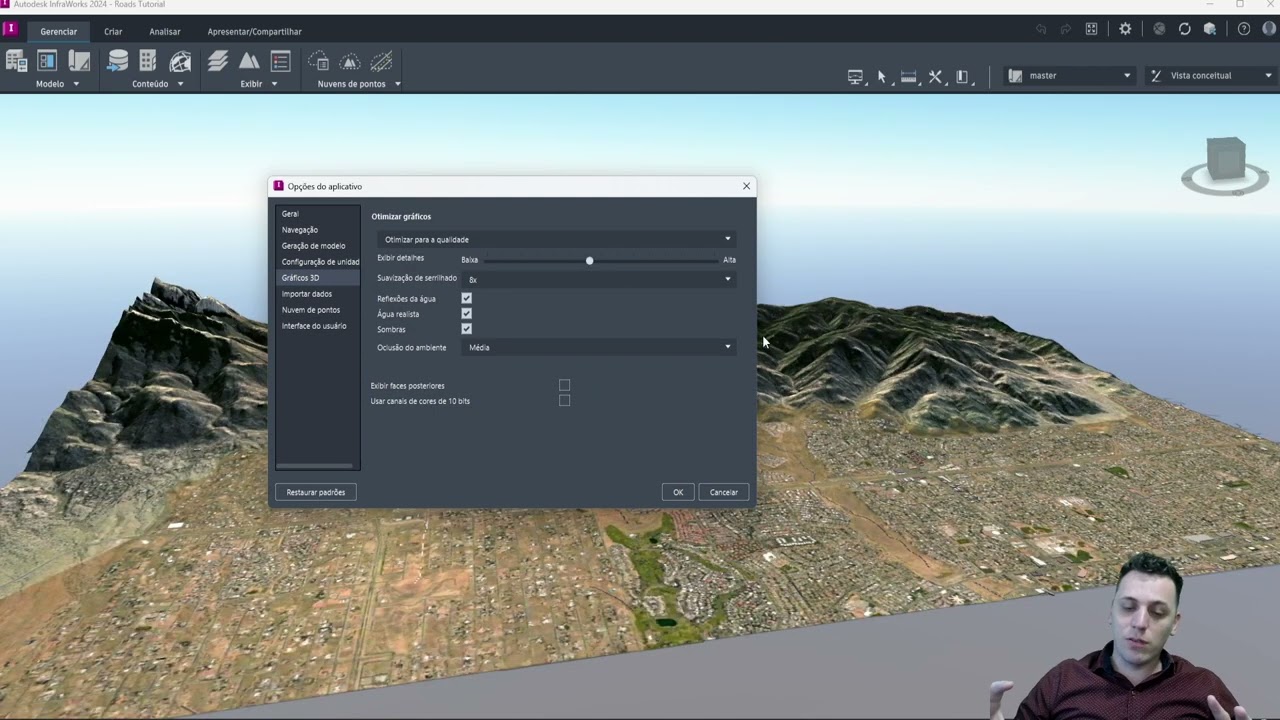Click the point cloud linear feature icon
The image size is (1280, 720).
[381, 61]
